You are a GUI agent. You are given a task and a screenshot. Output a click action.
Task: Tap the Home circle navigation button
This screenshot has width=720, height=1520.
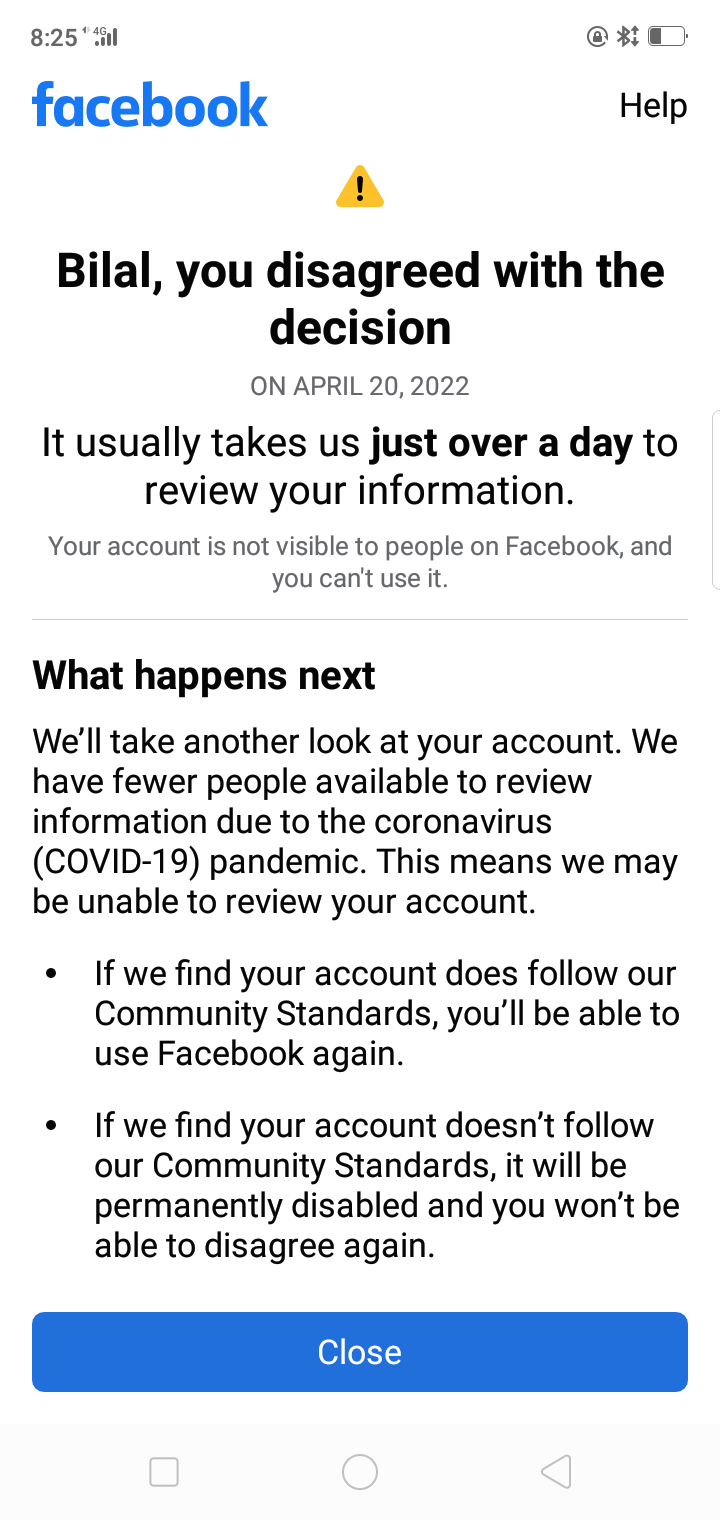360,1472
